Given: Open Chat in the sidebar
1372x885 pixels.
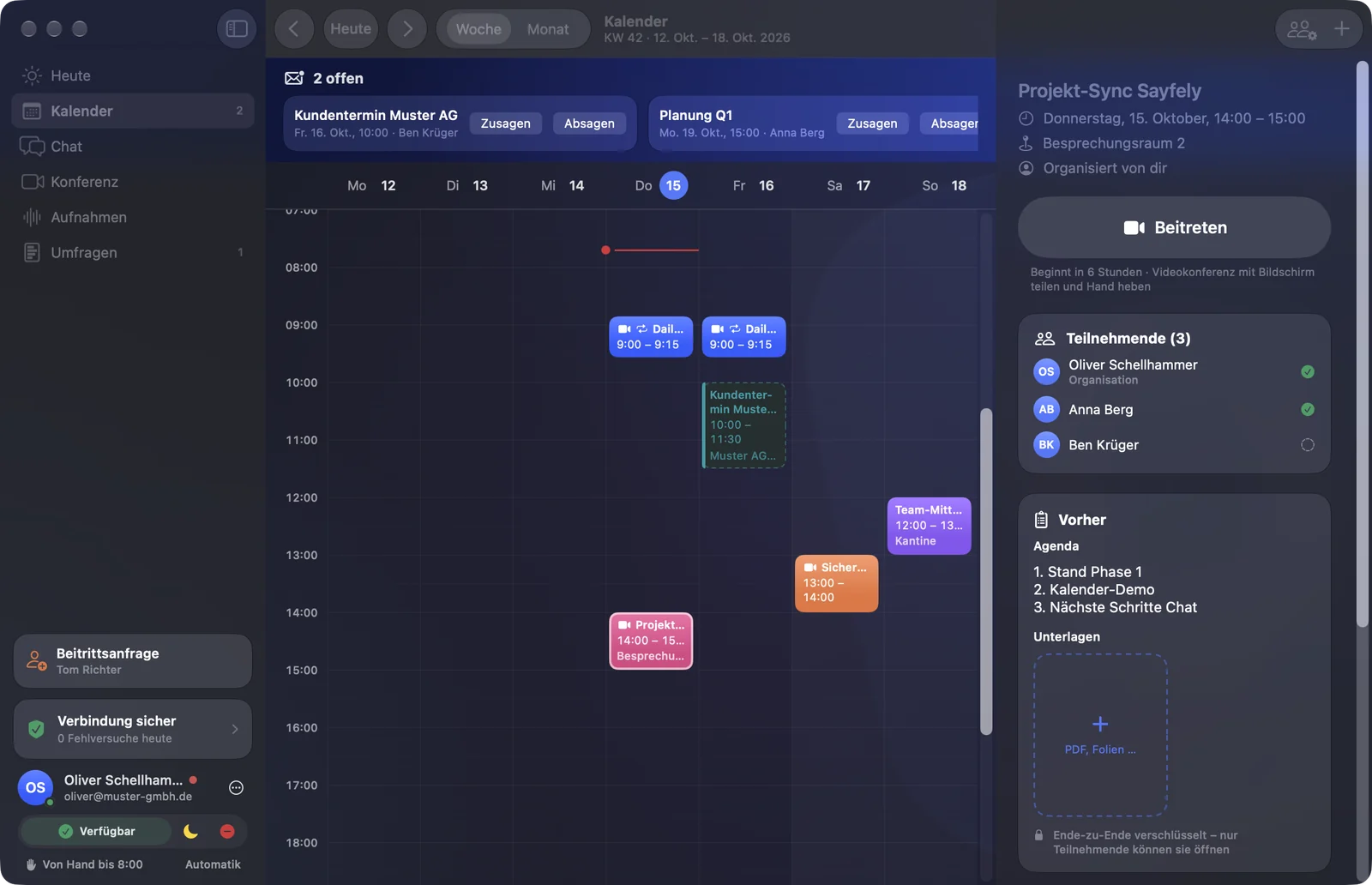Looking at the screenshot, I should pos(133,147).
